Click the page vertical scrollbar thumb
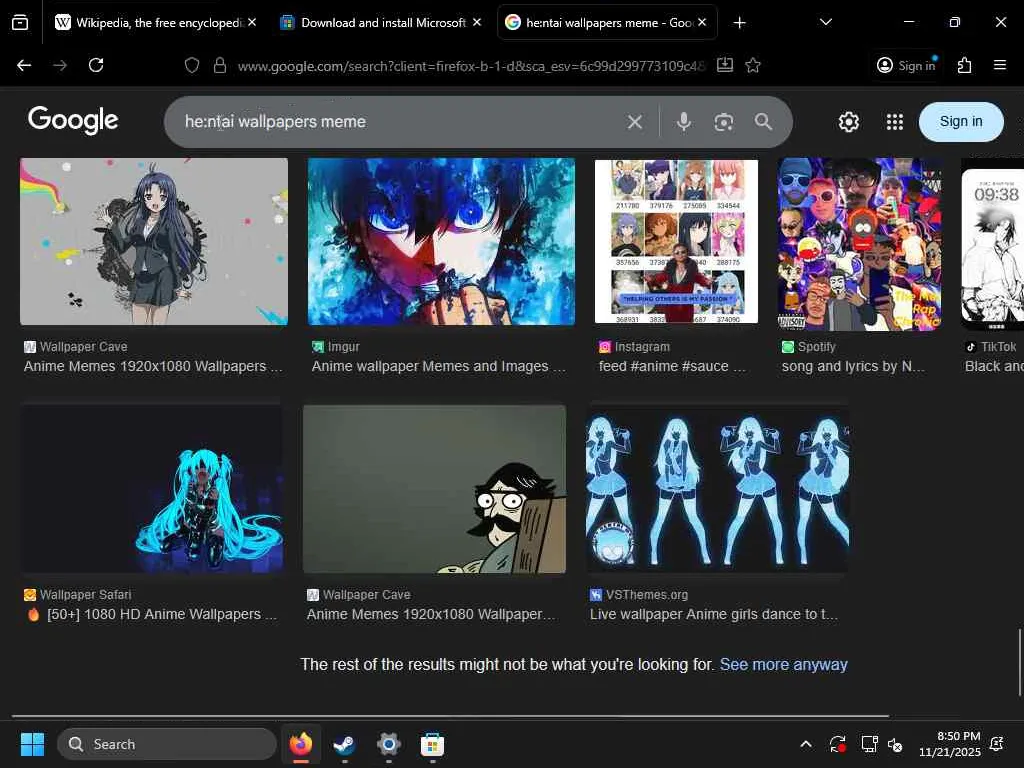1024x768 pixels. pos(1019,662)
